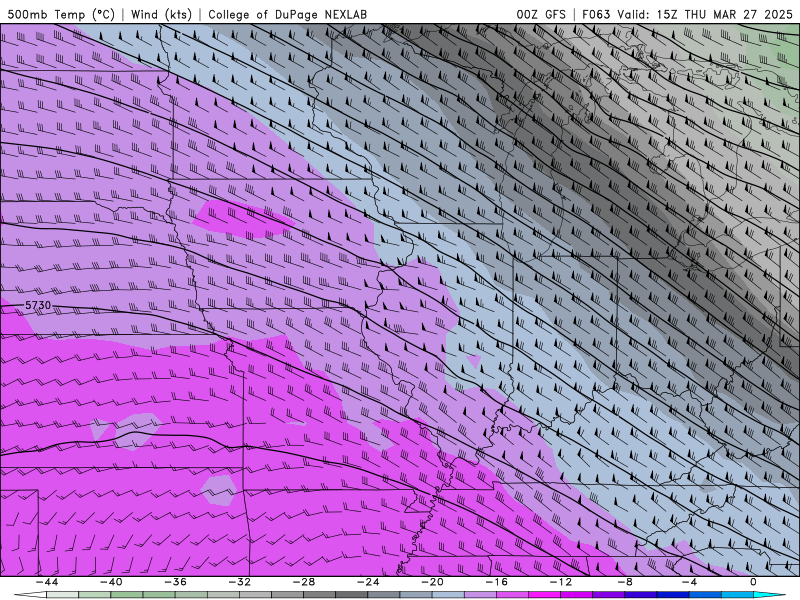Screen dimensions: 800x600
Task: Click the "5730" height contour label
Action: (38, 305)
